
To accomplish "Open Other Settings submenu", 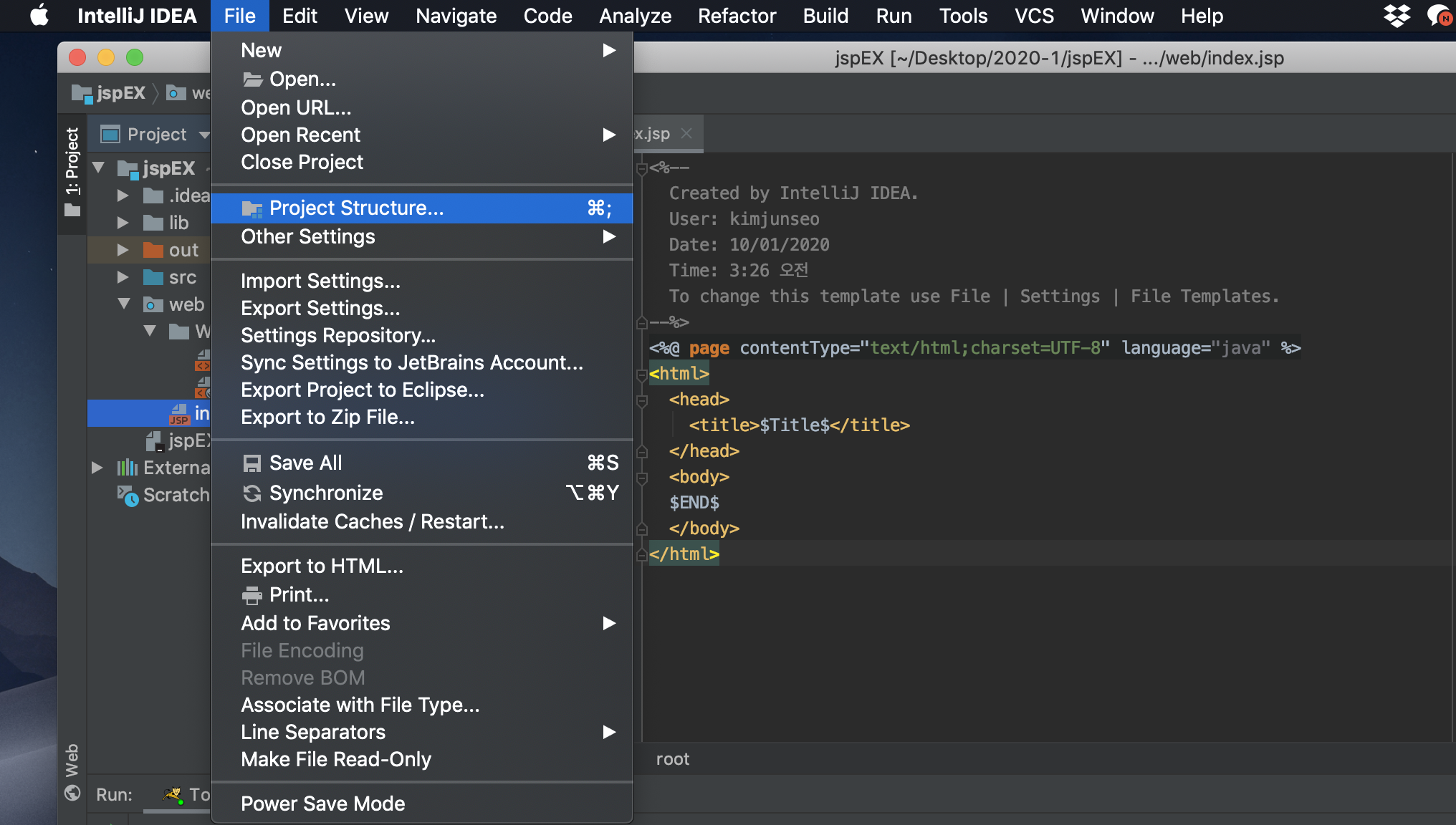I will tap(422, 236).
